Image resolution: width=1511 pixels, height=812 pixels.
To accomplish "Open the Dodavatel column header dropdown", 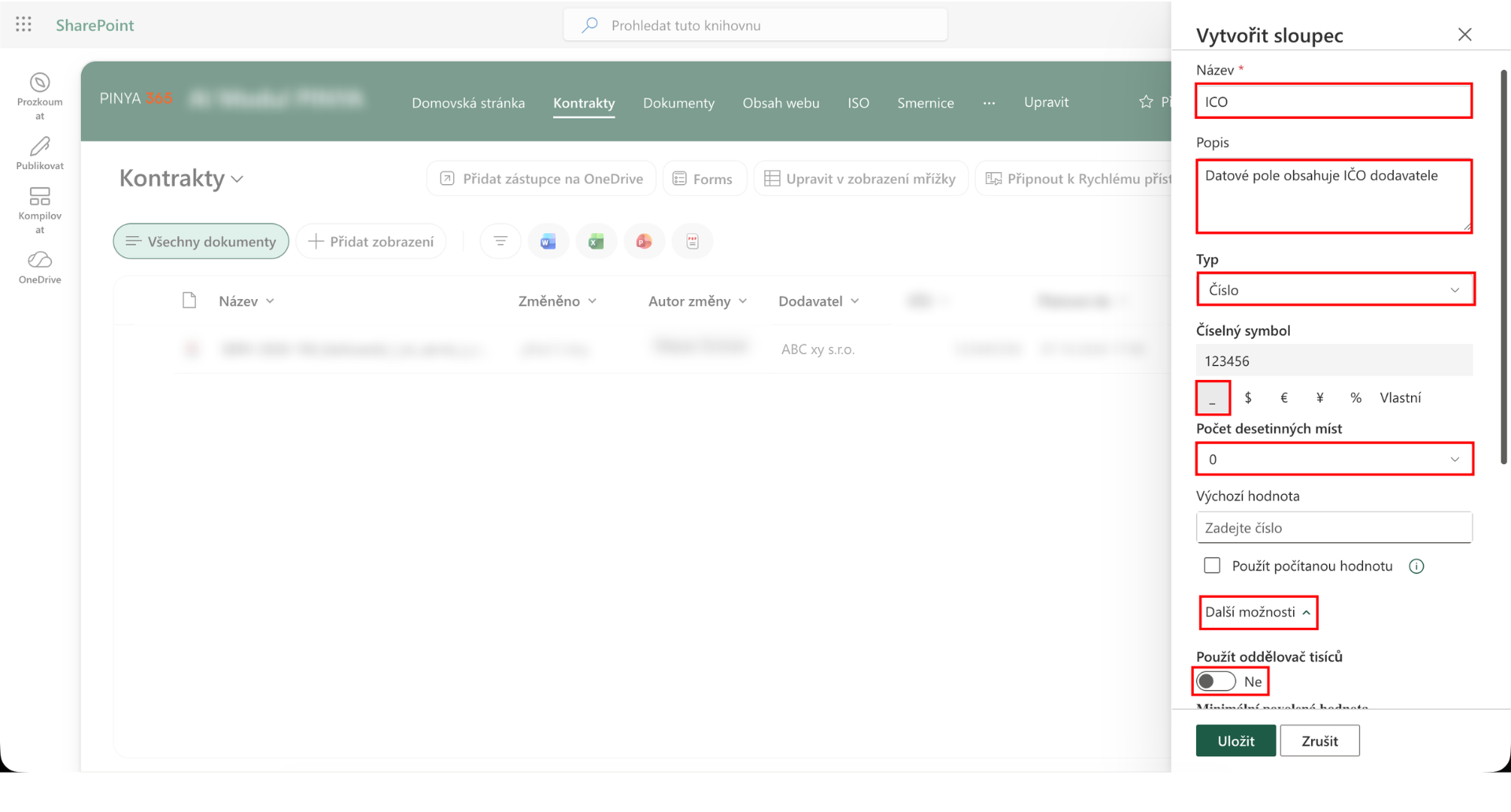I will (x=818, y=301).
